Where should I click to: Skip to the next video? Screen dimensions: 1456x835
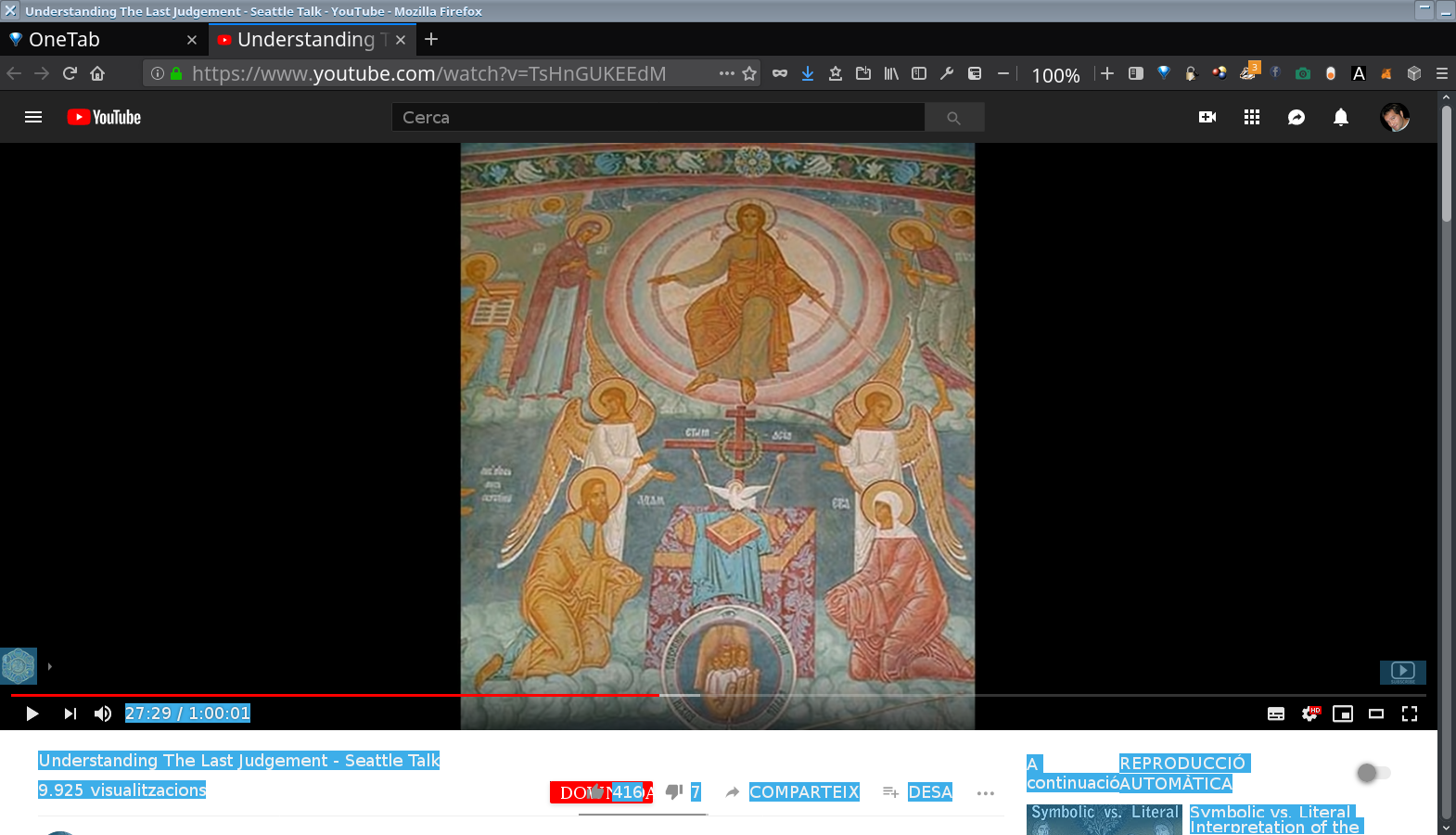(x=70, y=713)
